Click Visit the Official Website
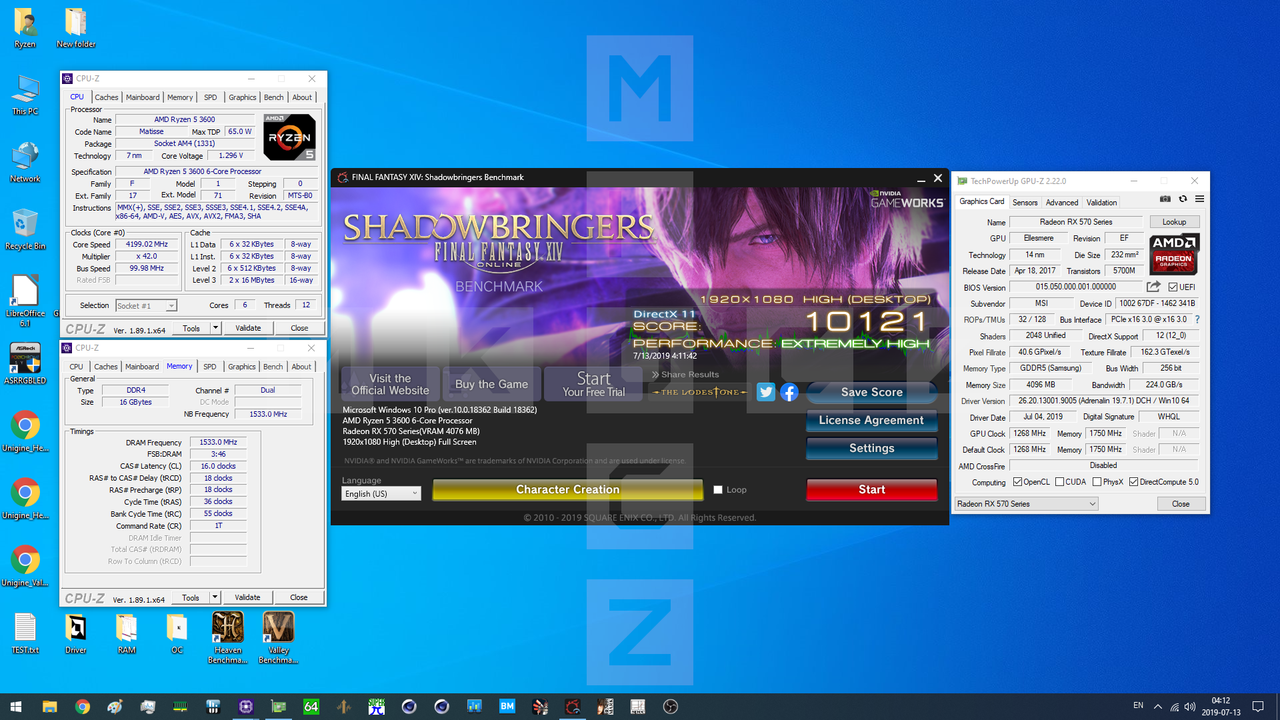The height and width of the screenshot is (720, 1280). tap(390, 385)
